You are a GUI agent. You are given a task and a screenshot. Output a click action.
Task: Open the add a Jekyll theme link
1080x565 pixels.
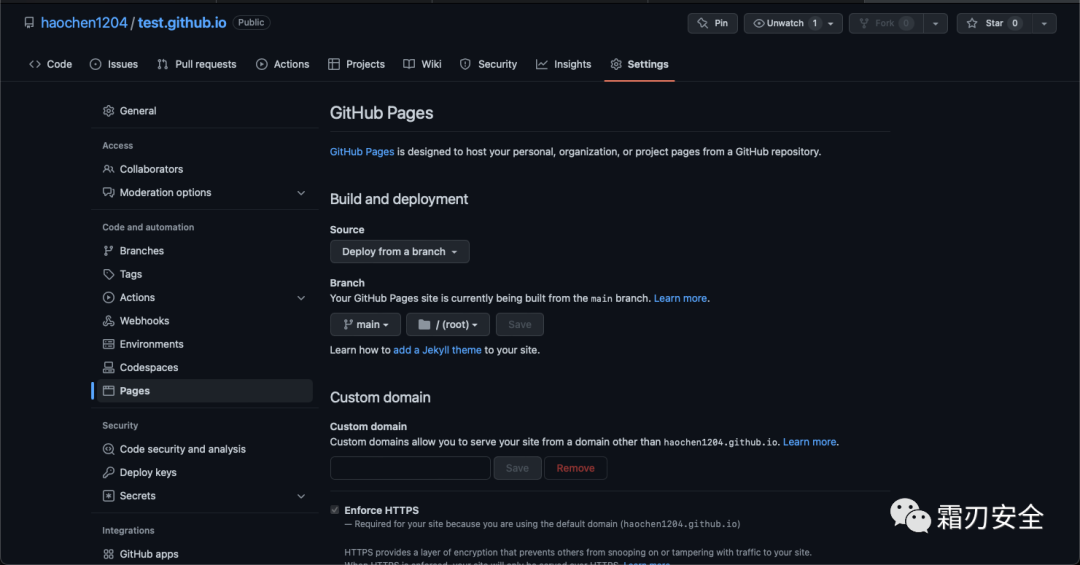point(437,350)
